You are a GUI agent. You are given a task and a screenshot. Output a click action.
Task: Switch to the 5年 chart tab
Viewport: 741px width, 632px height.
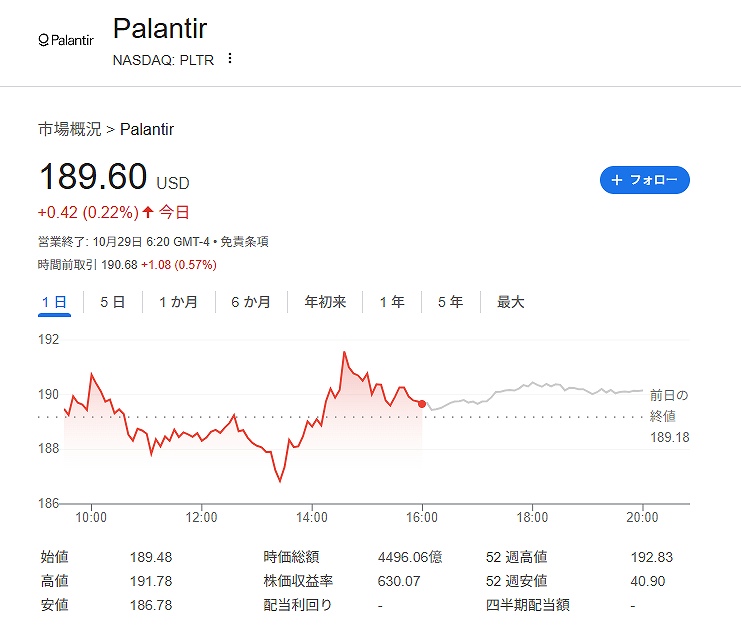tap(450, 302)
